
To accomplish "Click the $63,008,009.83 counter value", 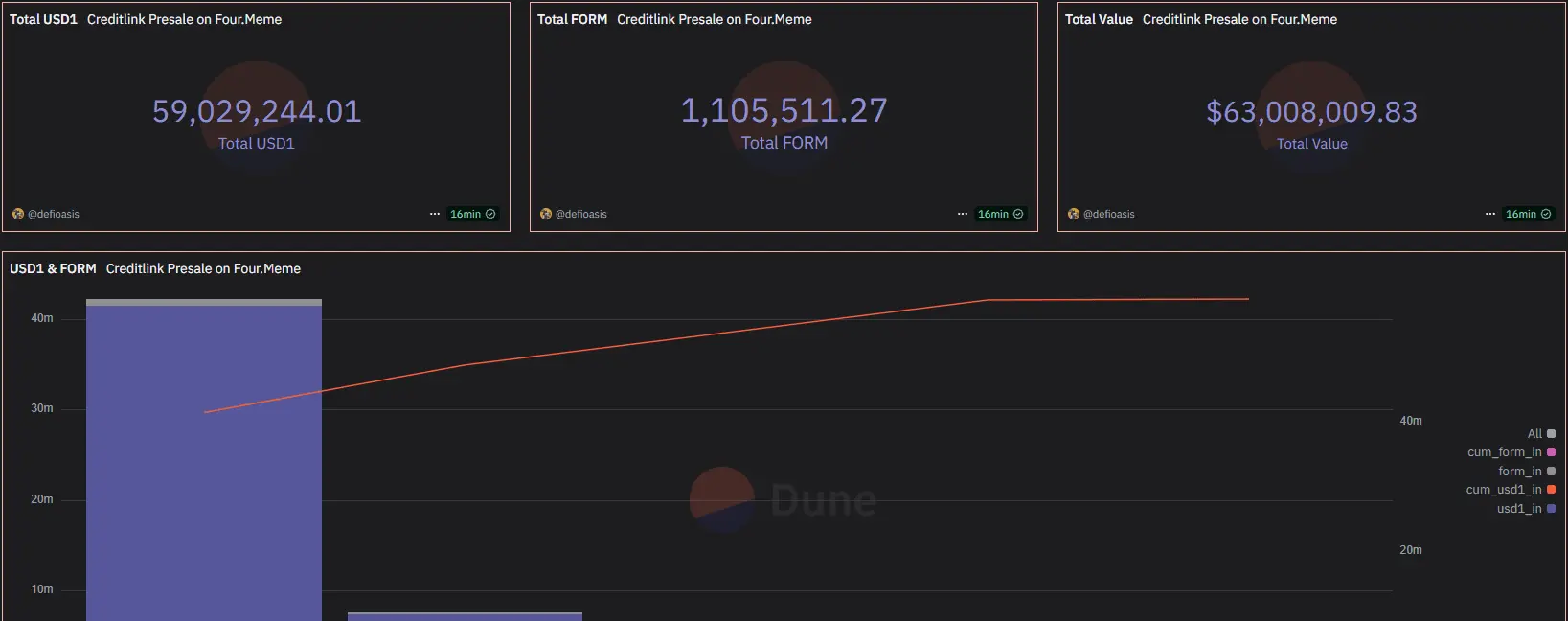I will click(x=1311, y=111).
